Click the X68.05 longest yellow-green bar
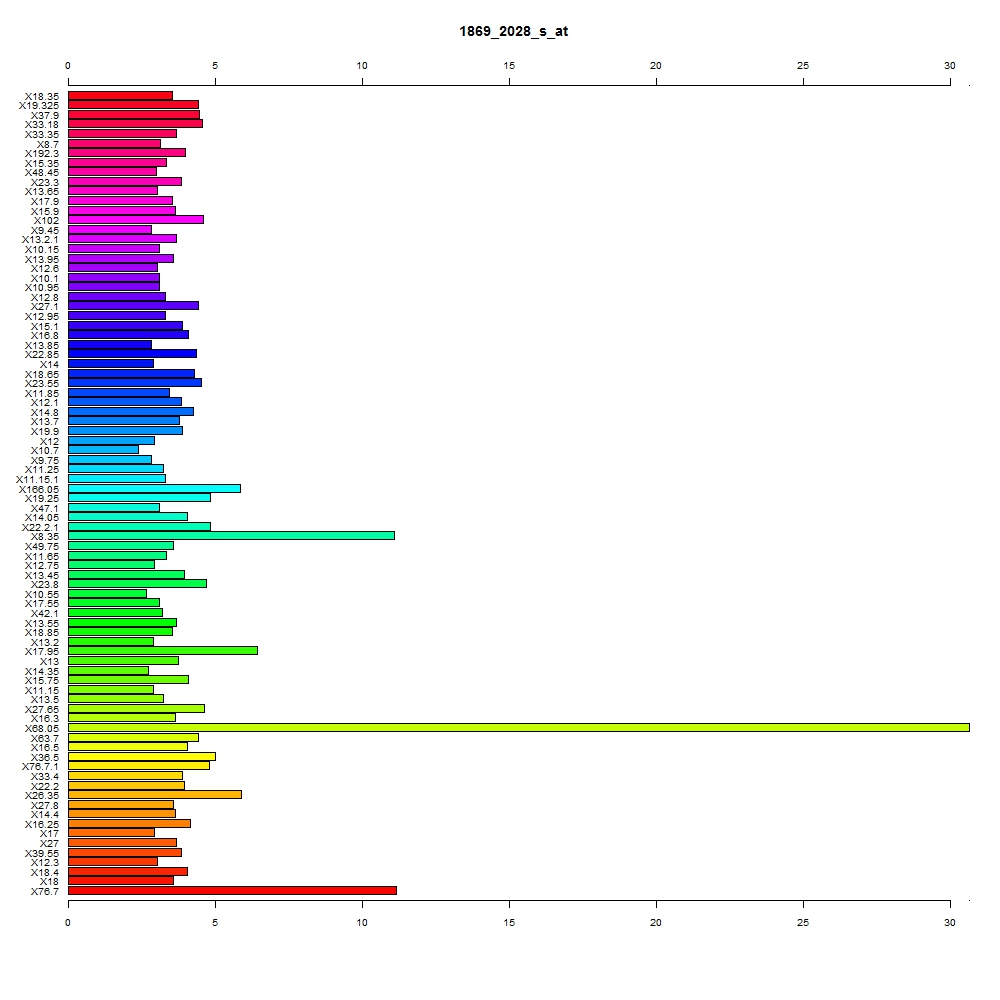Image resolution: width=1000 pixels, height=1000 pixels. click(x=518, y=728)
